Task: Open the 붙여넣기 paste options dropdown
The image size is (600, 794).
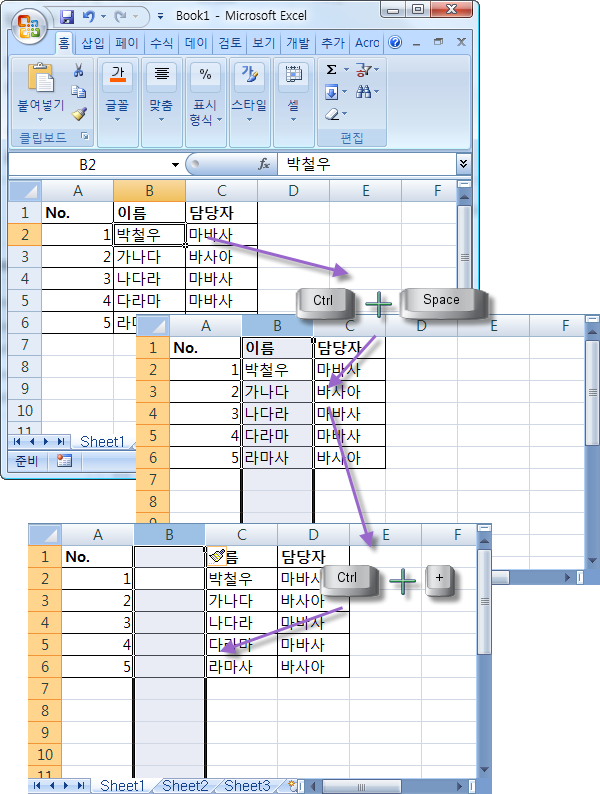Action: pyautogui.click(x=41, y=120)
